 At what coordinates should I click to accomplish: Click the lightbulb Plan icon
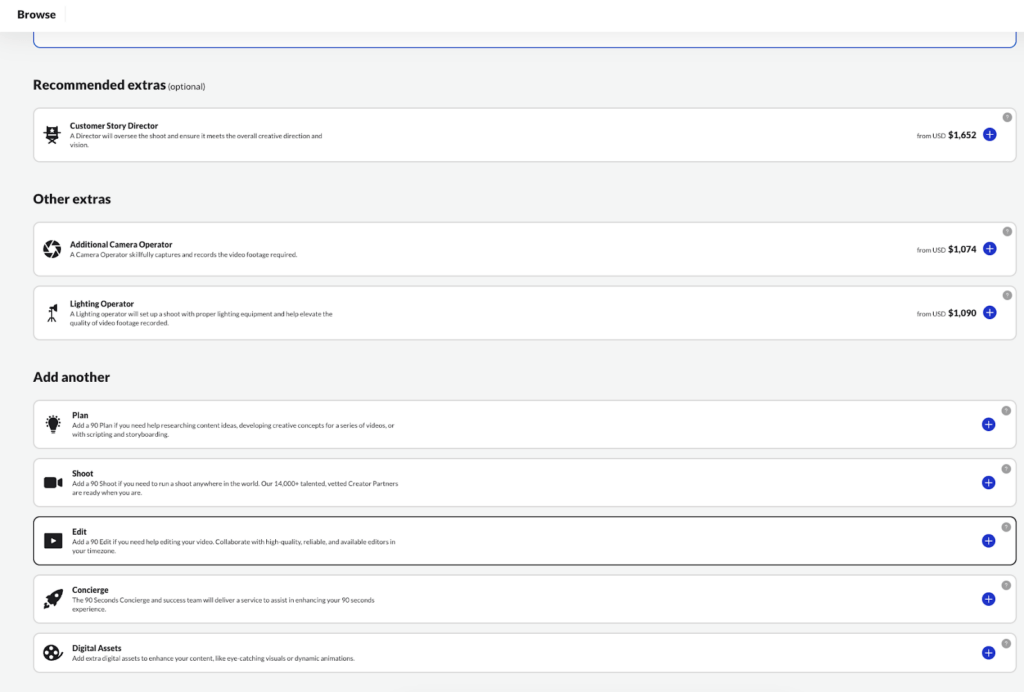pyautogui.click(x=52, y=424)
